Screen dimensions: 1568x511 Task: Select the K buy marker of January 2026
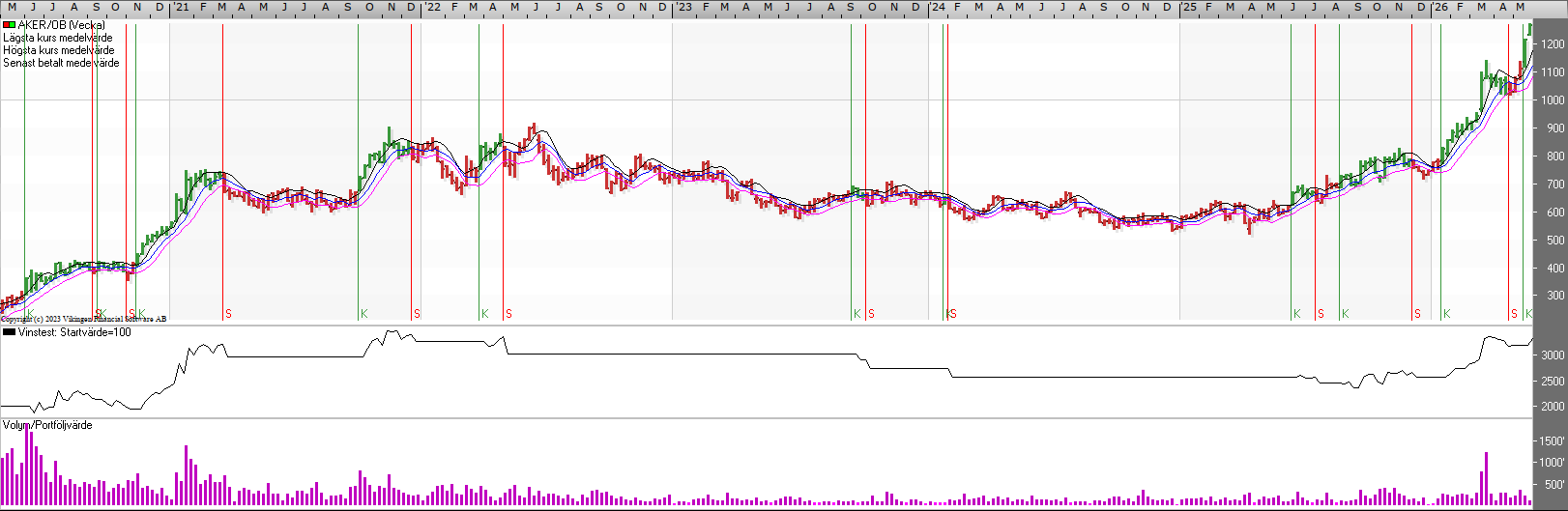point(1446,314)
